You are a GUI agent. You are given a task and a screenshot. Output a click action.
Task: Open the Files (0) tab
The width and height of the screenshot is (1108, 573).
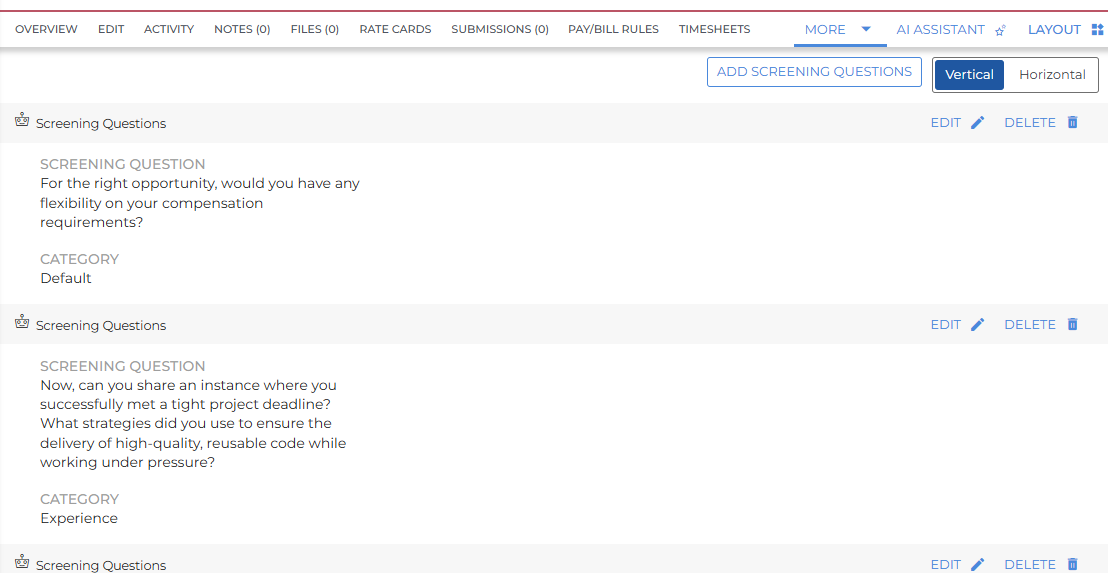pos(314,30)
